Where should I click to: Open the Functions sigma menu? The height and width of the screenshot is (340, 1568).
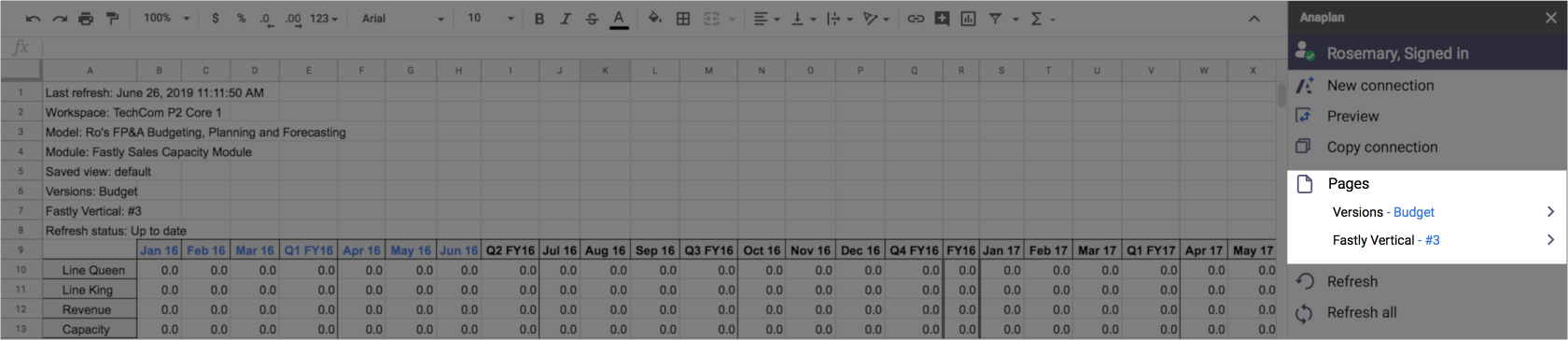pyautogui.click(x=1042, y=19)
